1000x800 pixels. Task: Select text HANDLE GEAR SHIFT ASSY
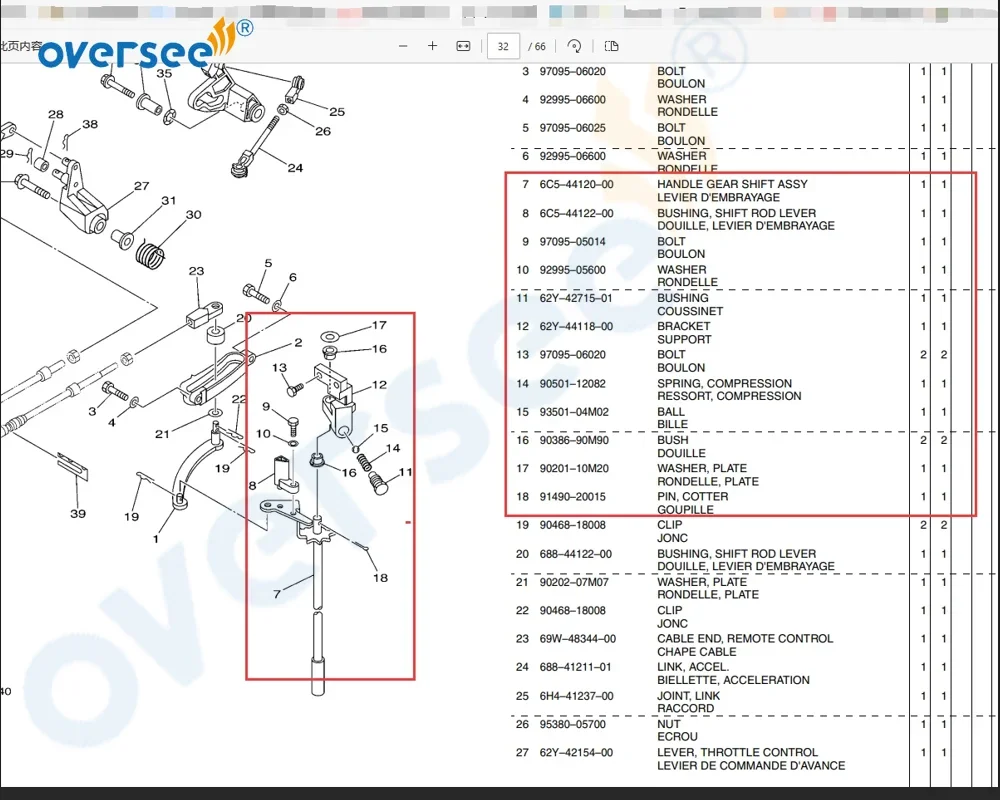tap(732, 184)
